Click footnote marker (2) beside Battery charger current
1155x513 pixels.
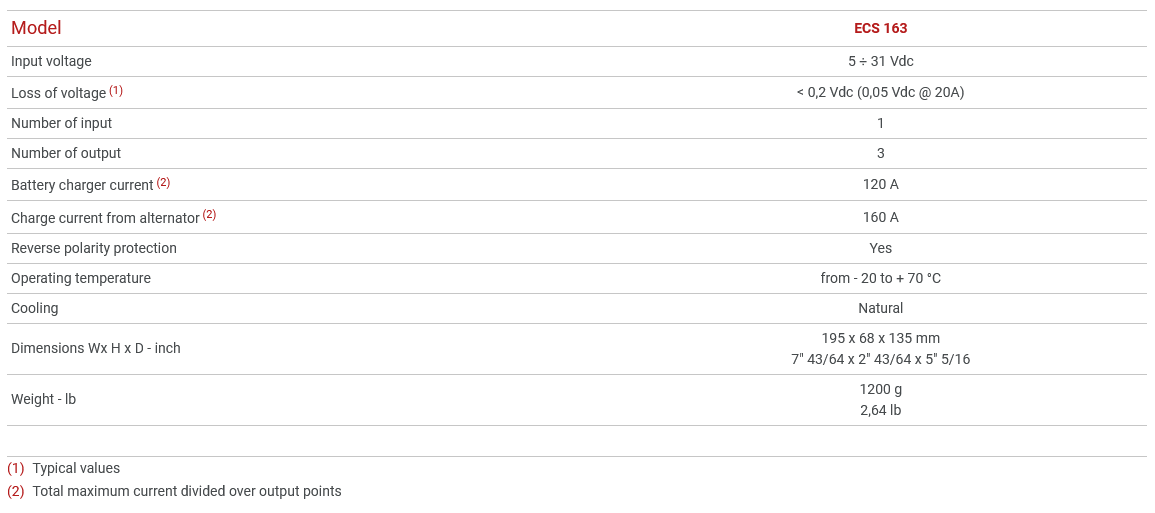pos(163,182)
